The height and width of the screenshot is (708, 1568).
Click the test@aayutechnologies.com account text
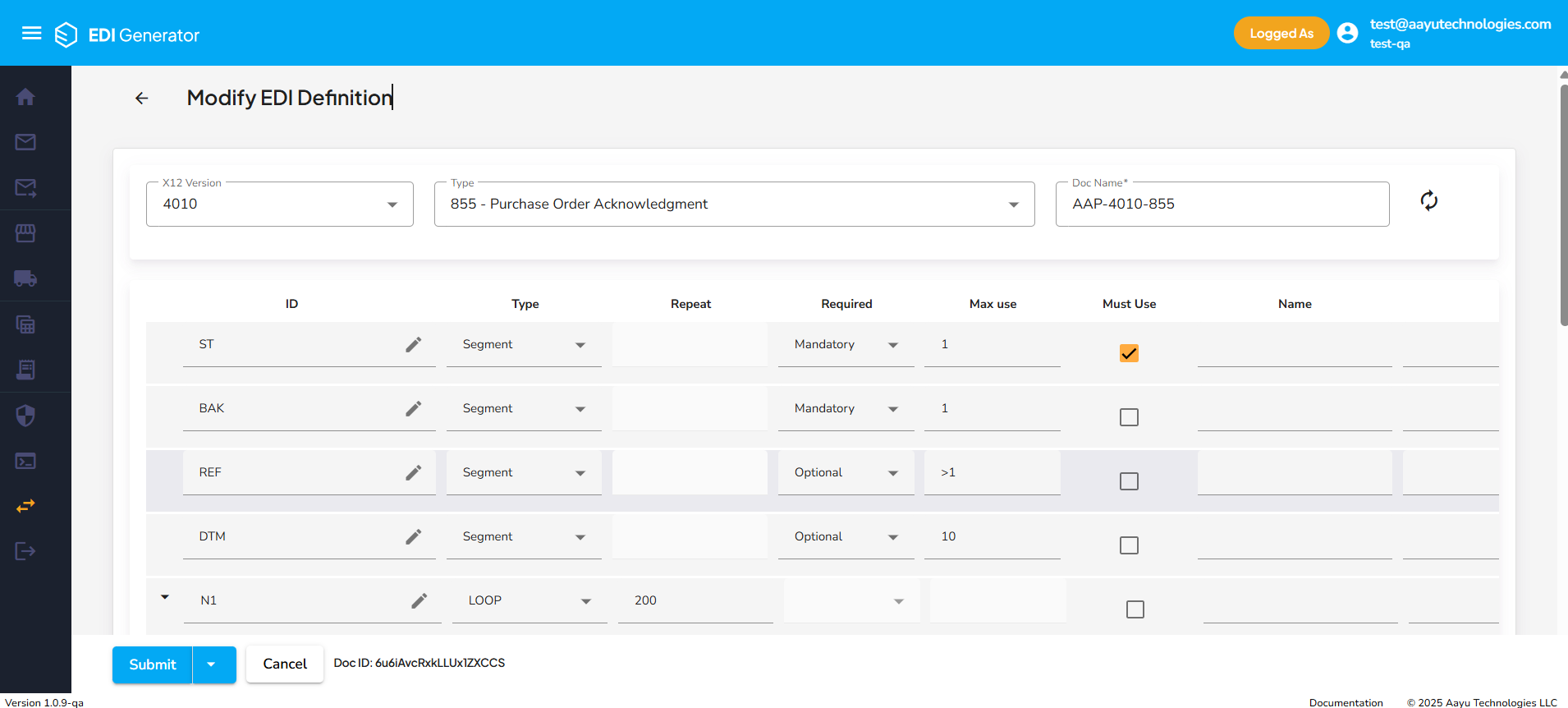point(1460,24)
